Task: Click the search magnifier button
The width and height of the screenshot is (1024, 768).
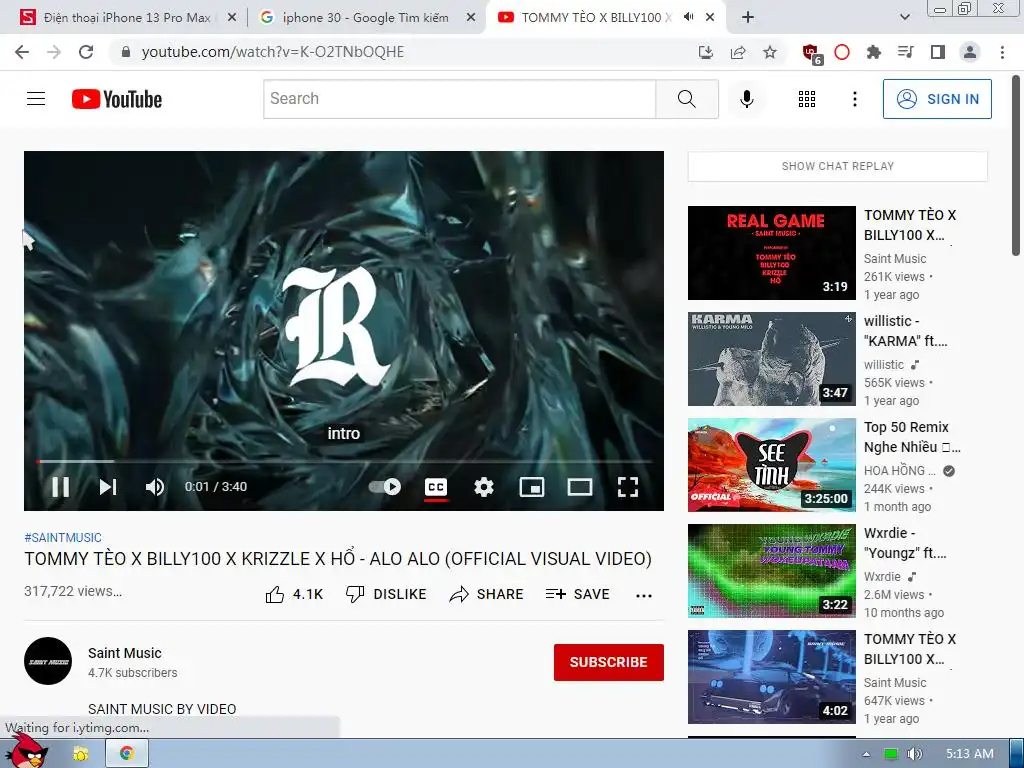Action: click(x=687, y=99)
